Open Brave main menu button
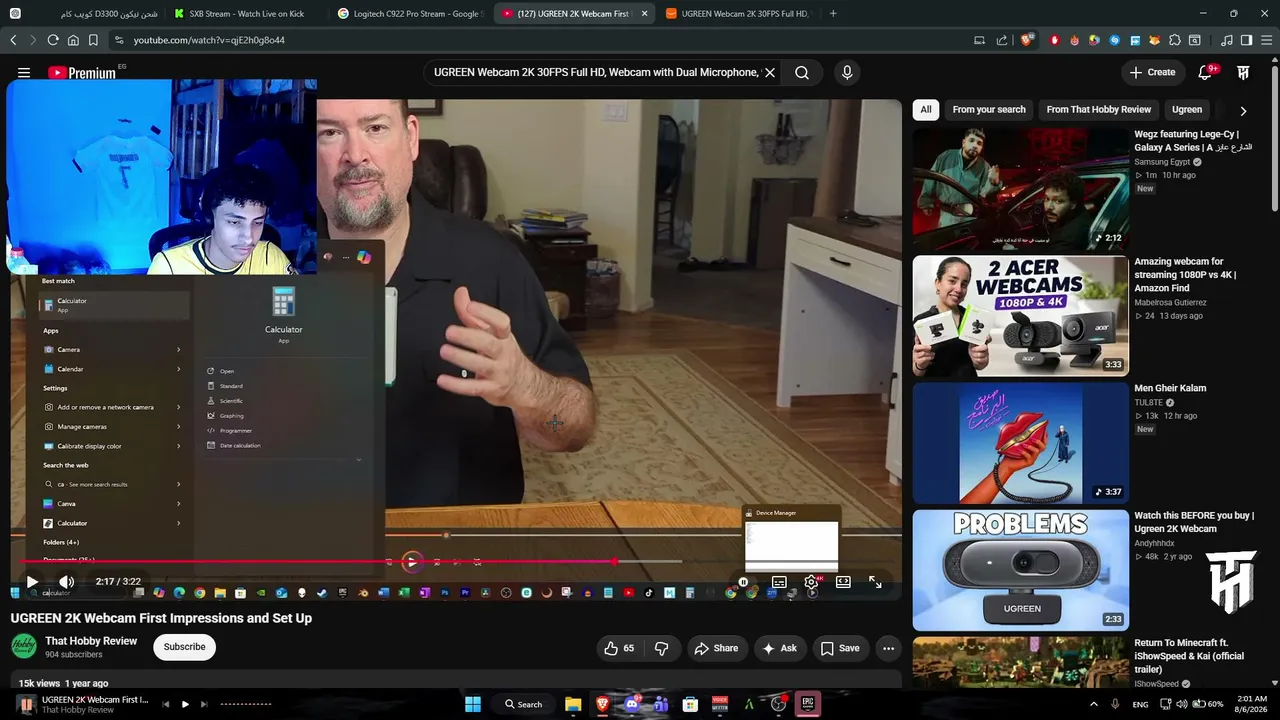Image resolution: width=1280 pixels, height=720 pixels. [x=1265, y=40]
